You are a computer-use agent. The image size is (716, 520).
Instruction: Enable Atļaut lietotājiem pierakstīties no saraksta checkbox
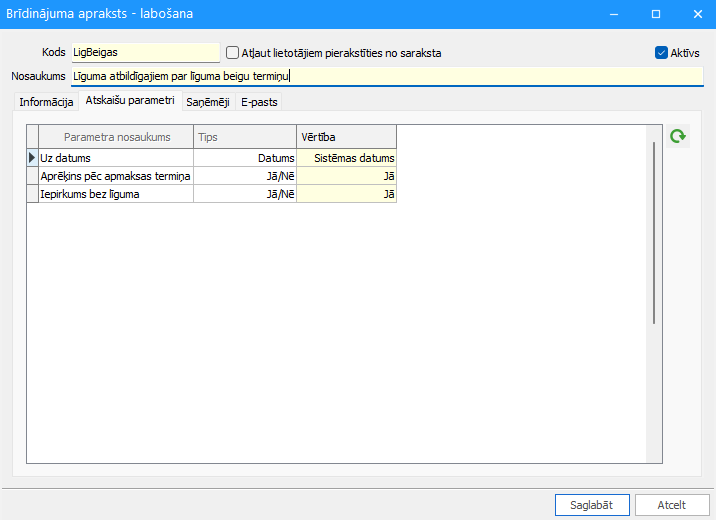pos(232,53)
